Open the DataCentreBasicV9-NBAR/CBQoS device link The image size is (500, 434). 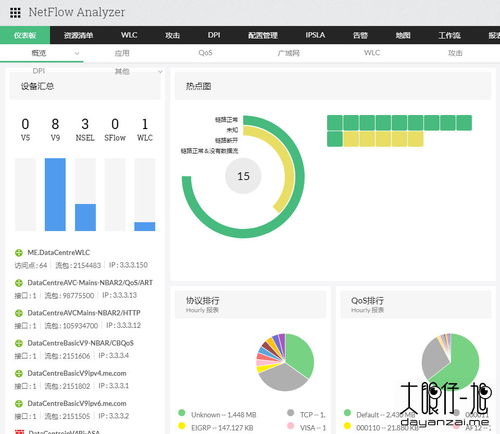pos(80,343)
